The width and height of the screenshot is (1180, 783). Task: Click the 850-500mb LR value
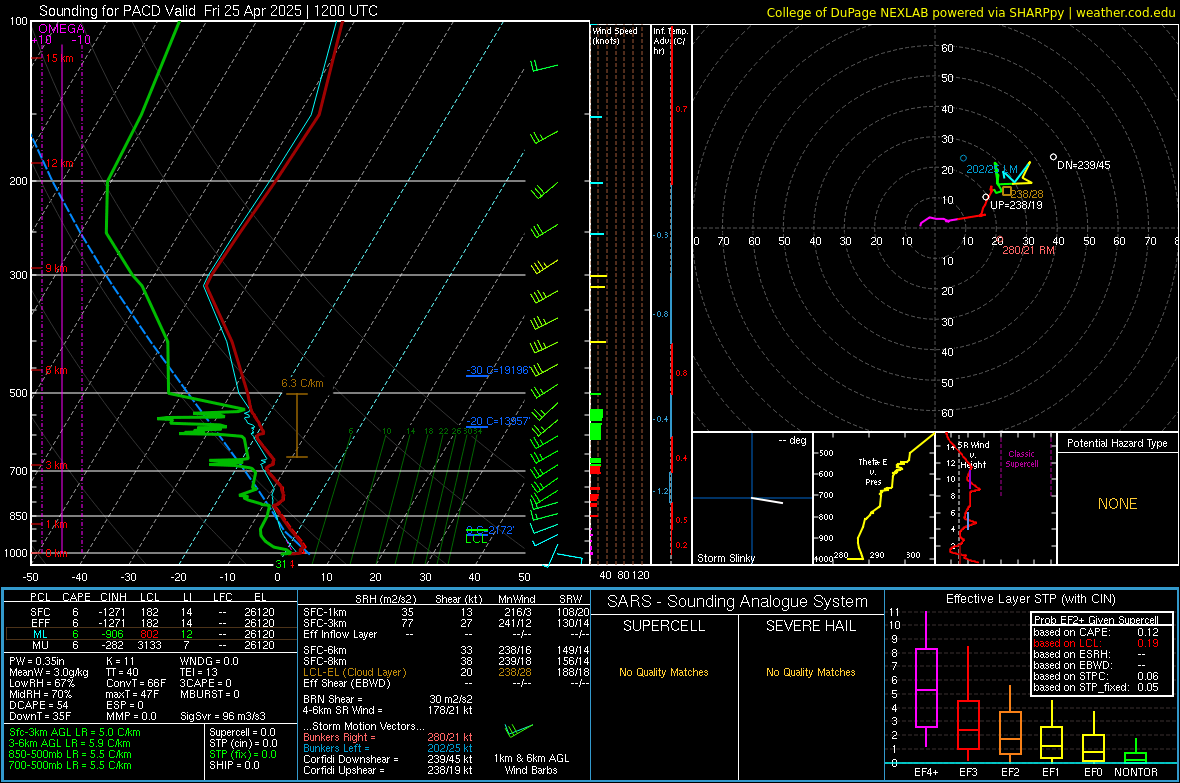(x=70, y=754)
